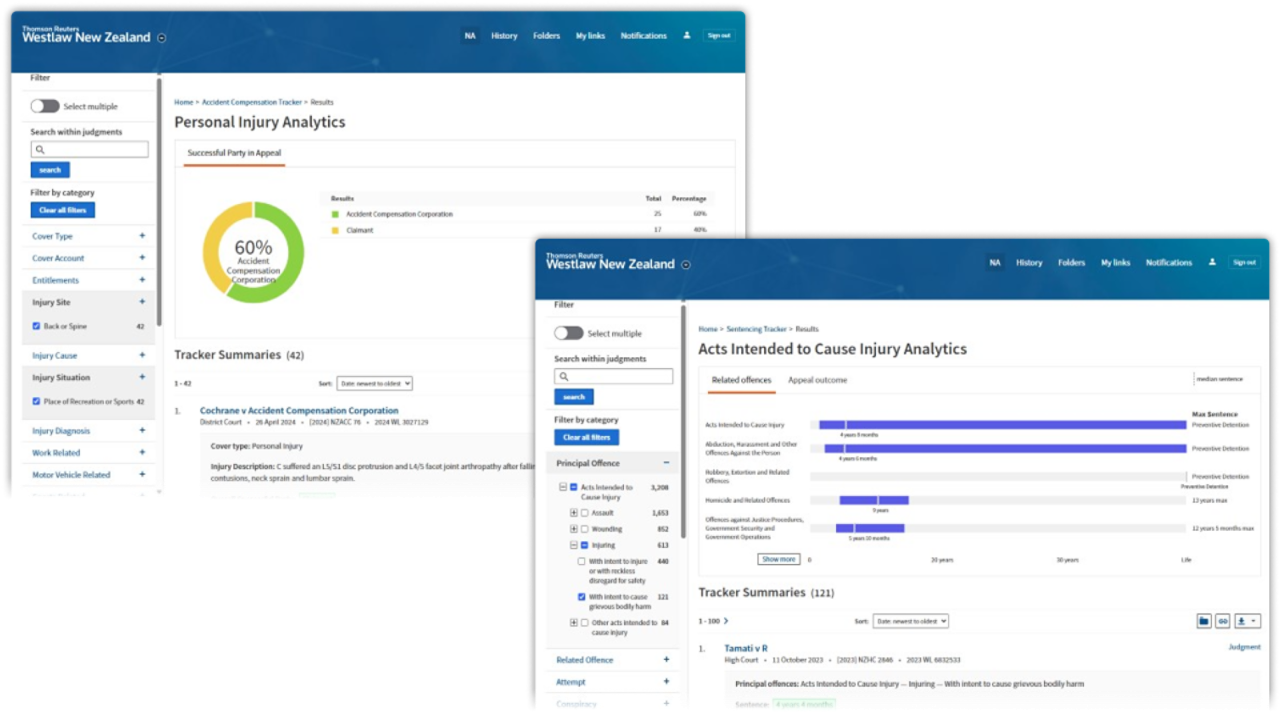Open Notifications in Accident Compensation window header
1280x720 pixels.
pos(643,36)
